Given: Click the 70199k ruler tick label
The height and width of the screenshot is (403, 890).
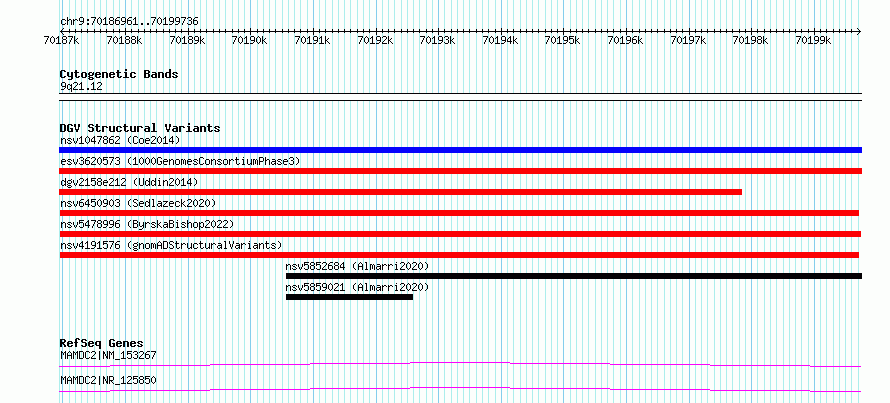Looking at the screenshot, I should click(x=815, y=40).
